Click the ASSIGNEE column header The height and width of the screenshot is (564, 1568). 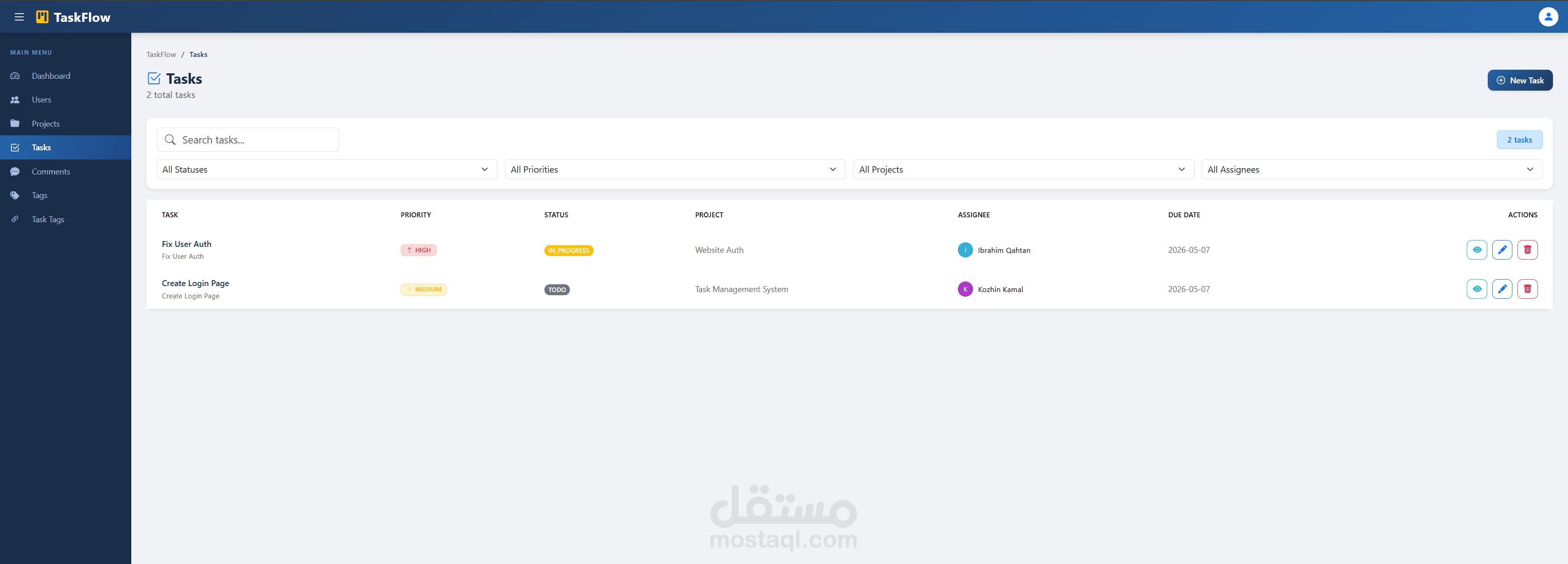coord(974,215)
